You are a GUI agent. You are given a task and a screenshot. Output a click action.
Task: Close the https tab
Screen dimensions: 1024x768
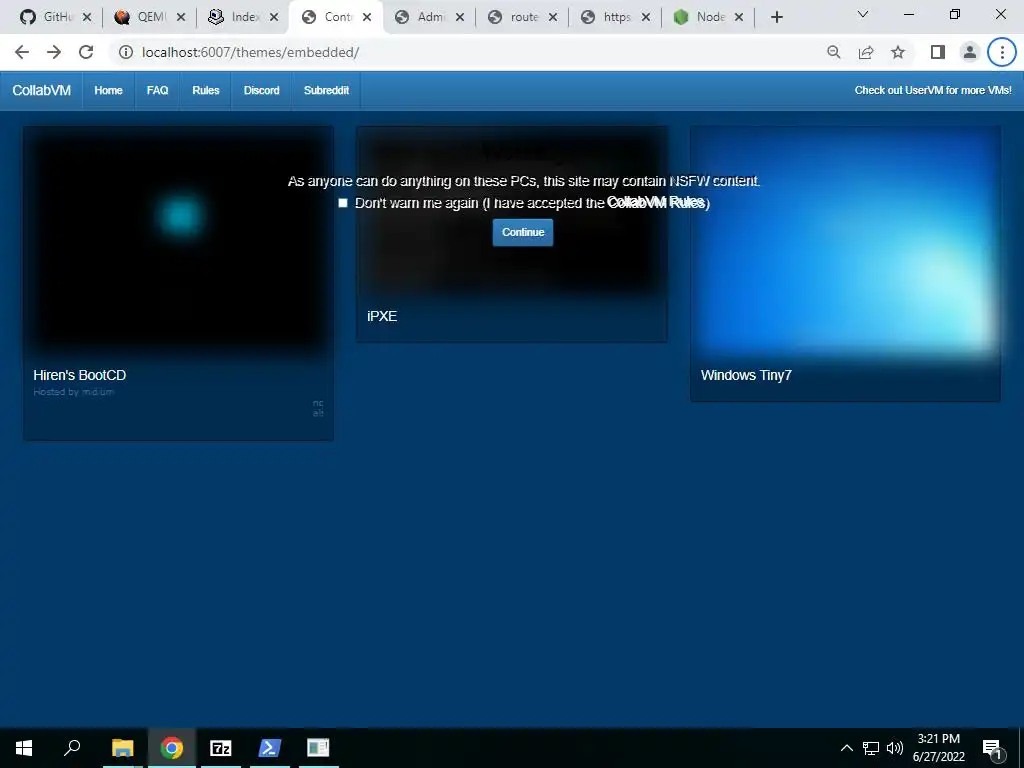(x=646, y=18)
